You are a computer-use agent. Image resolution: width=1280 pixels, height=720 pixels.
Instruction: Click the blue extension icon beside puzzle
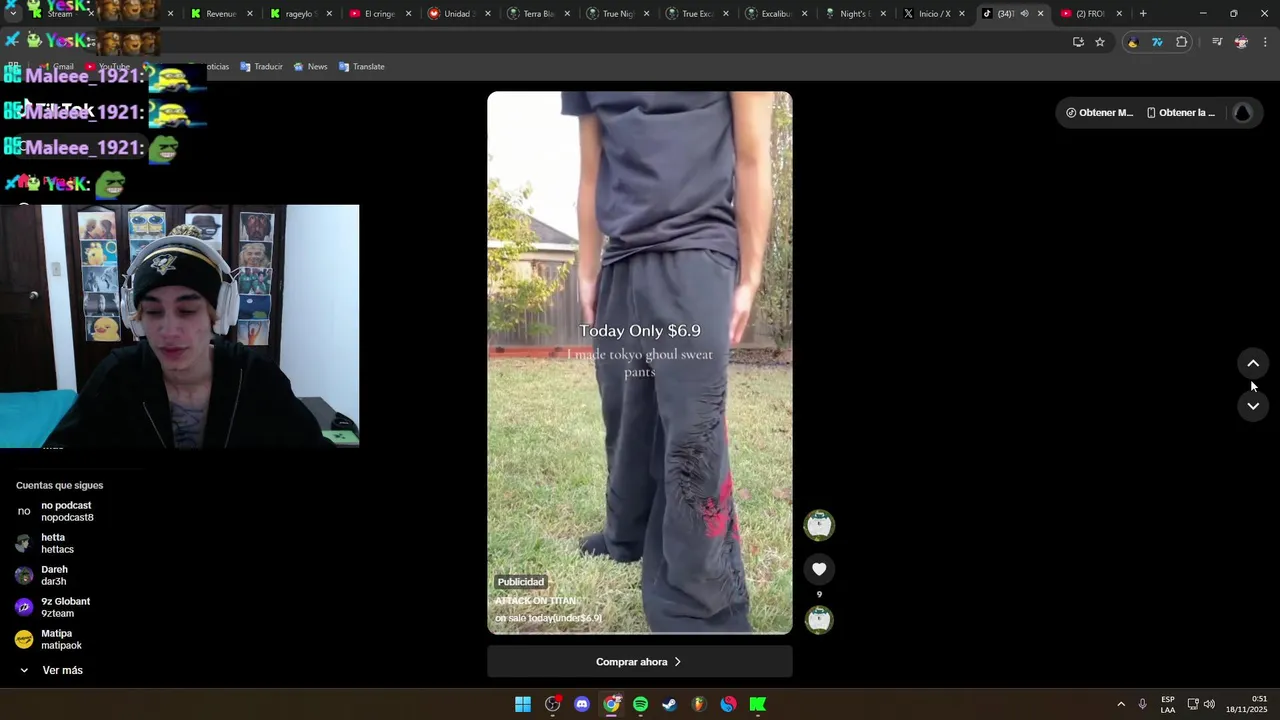[1157, 42]
